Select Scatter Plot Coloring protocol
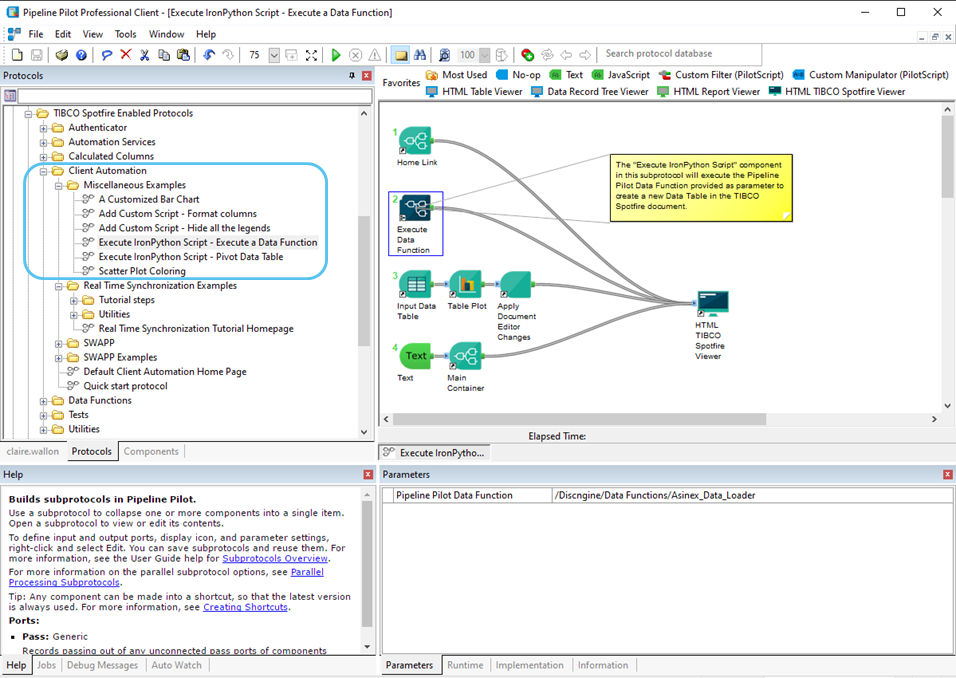The height and width of the screenshot is (678, 956). 142,271
